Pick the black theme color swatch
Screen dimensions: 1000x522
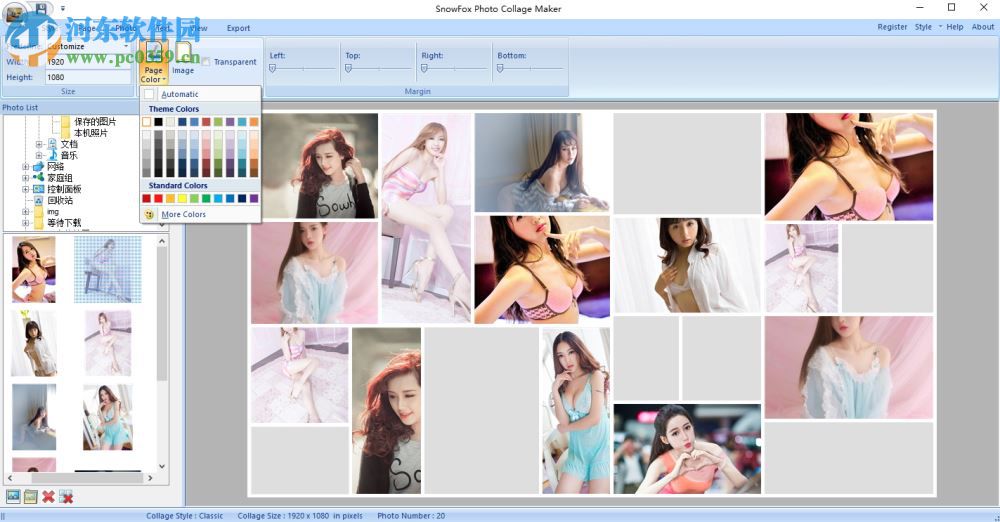coord(158,122)
